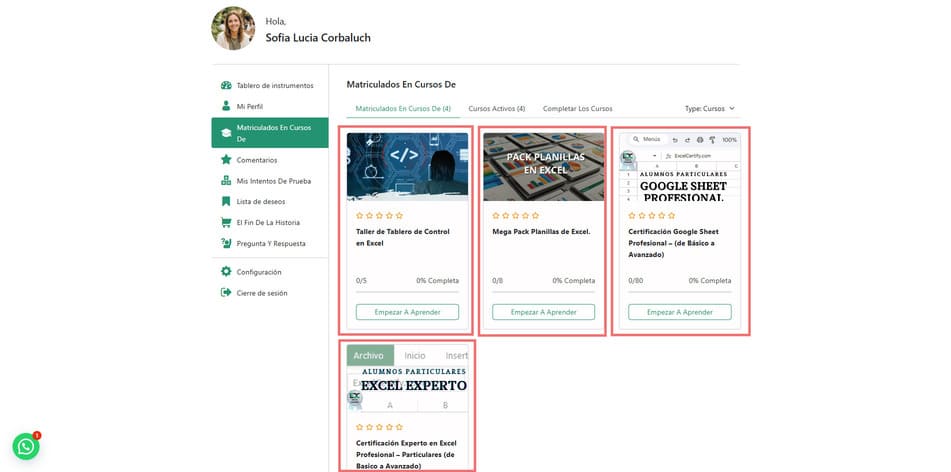
Task: Click the name Sofia Lucia Corbaluch
Action: (x=318, y=38)
